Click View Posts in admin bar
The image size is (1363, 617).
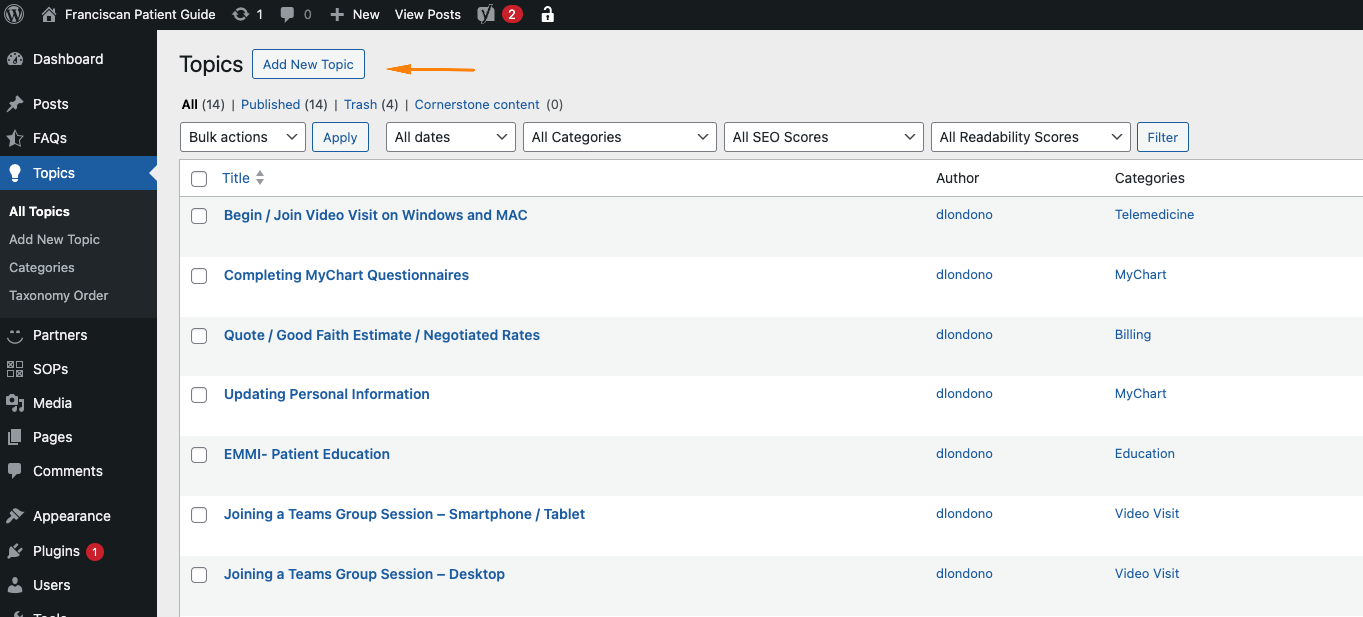tap(428, 14)
